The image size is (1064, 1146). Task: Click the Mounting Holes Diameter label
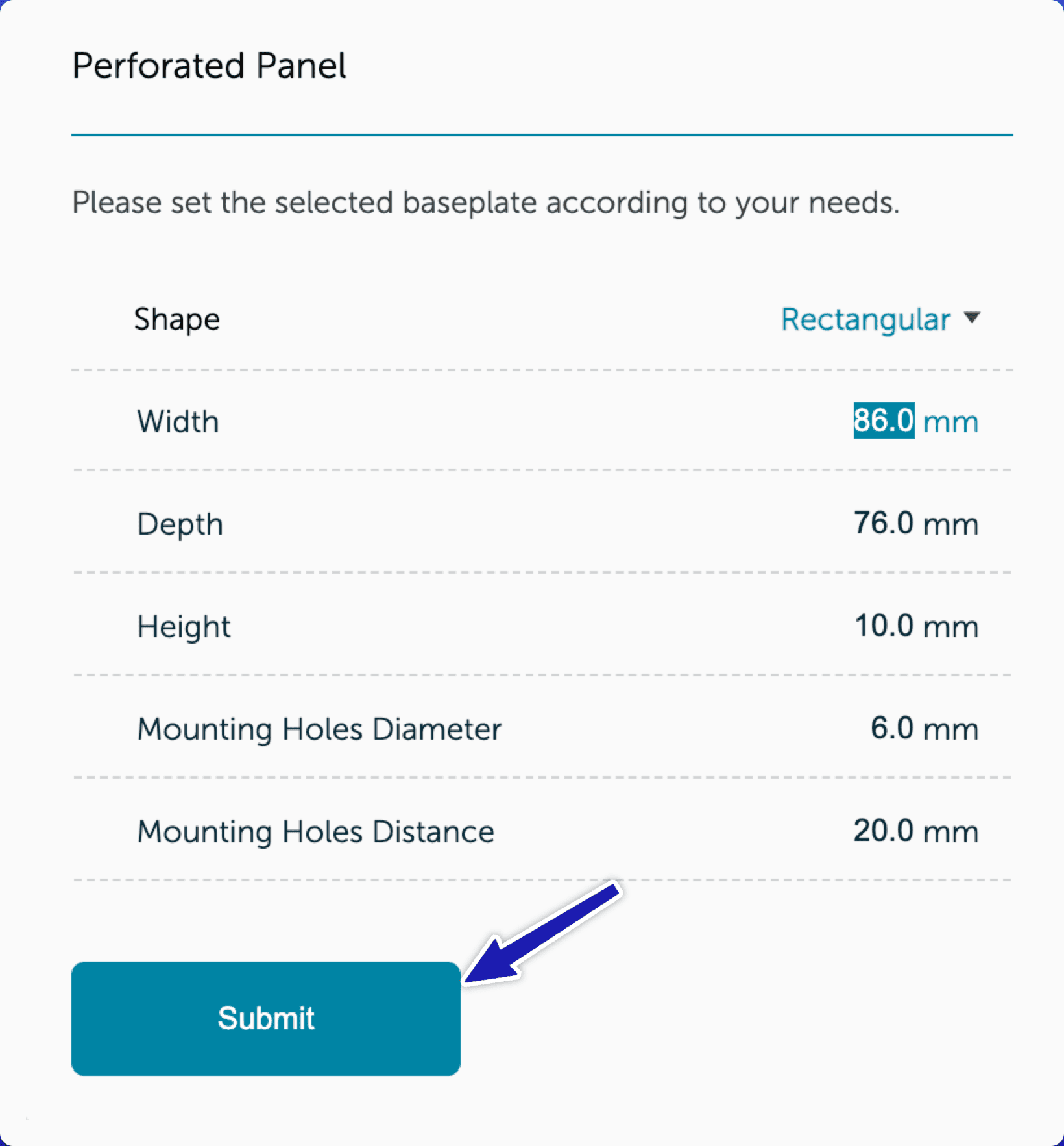tap(319, 729)
